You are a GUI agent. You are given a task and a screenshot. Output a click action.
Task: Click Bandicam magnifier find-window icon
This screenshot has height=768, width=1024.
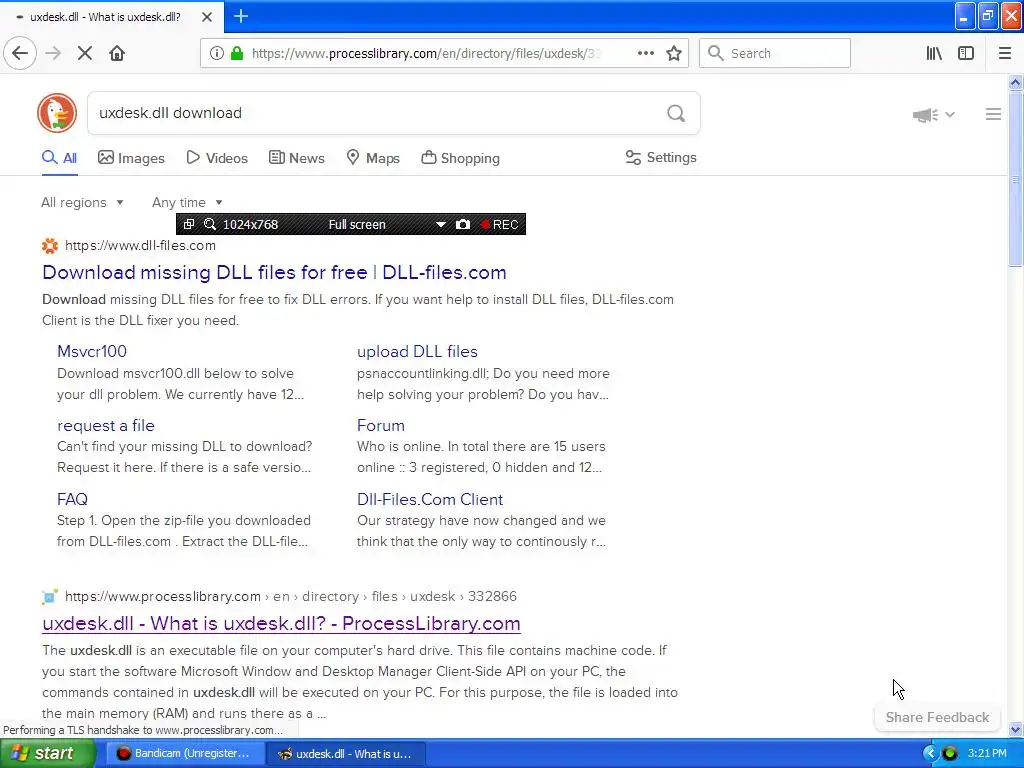[x=210, y=224]
